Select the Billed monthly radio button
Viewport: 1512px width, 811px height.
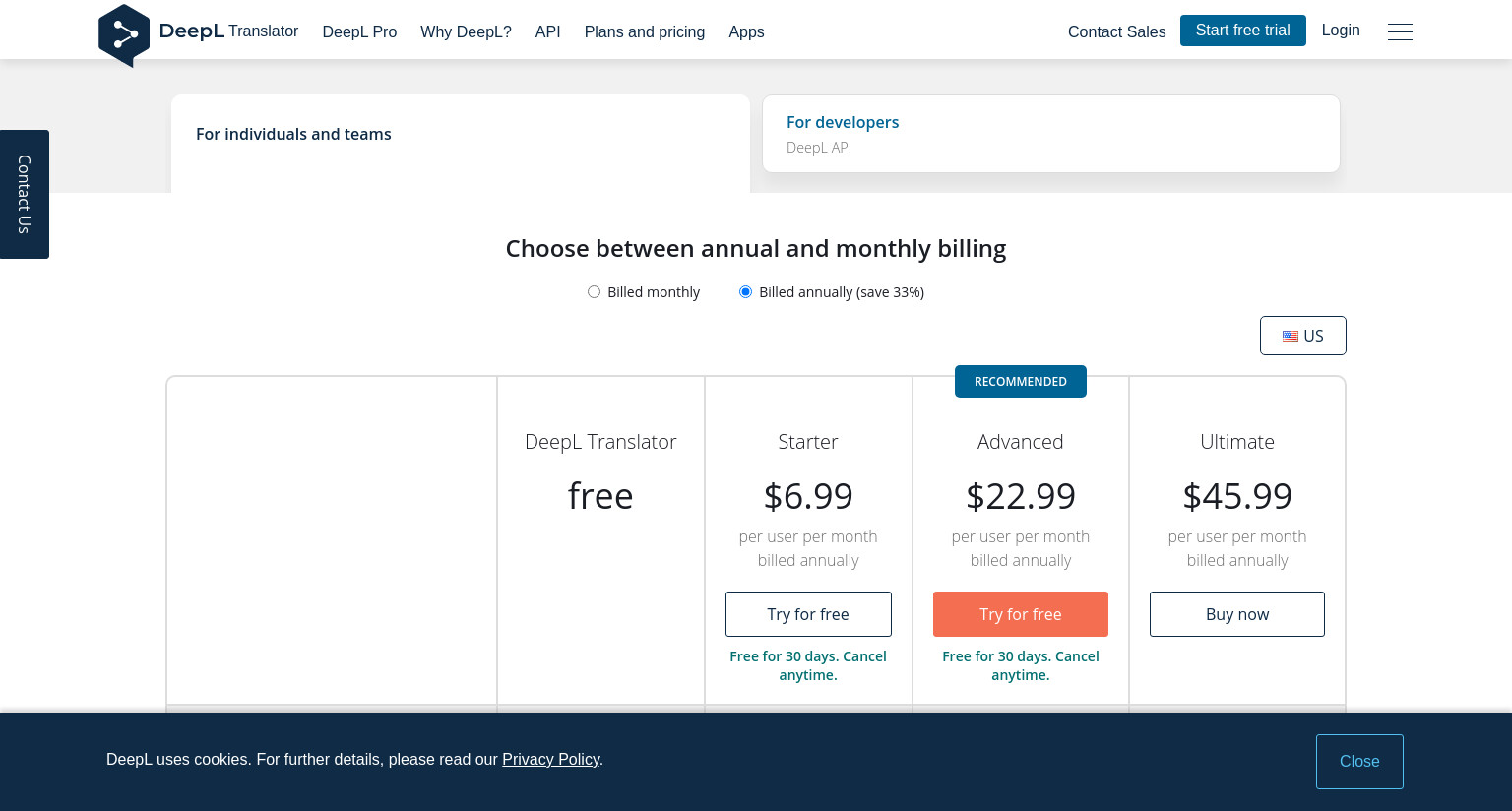coord(594,292)
